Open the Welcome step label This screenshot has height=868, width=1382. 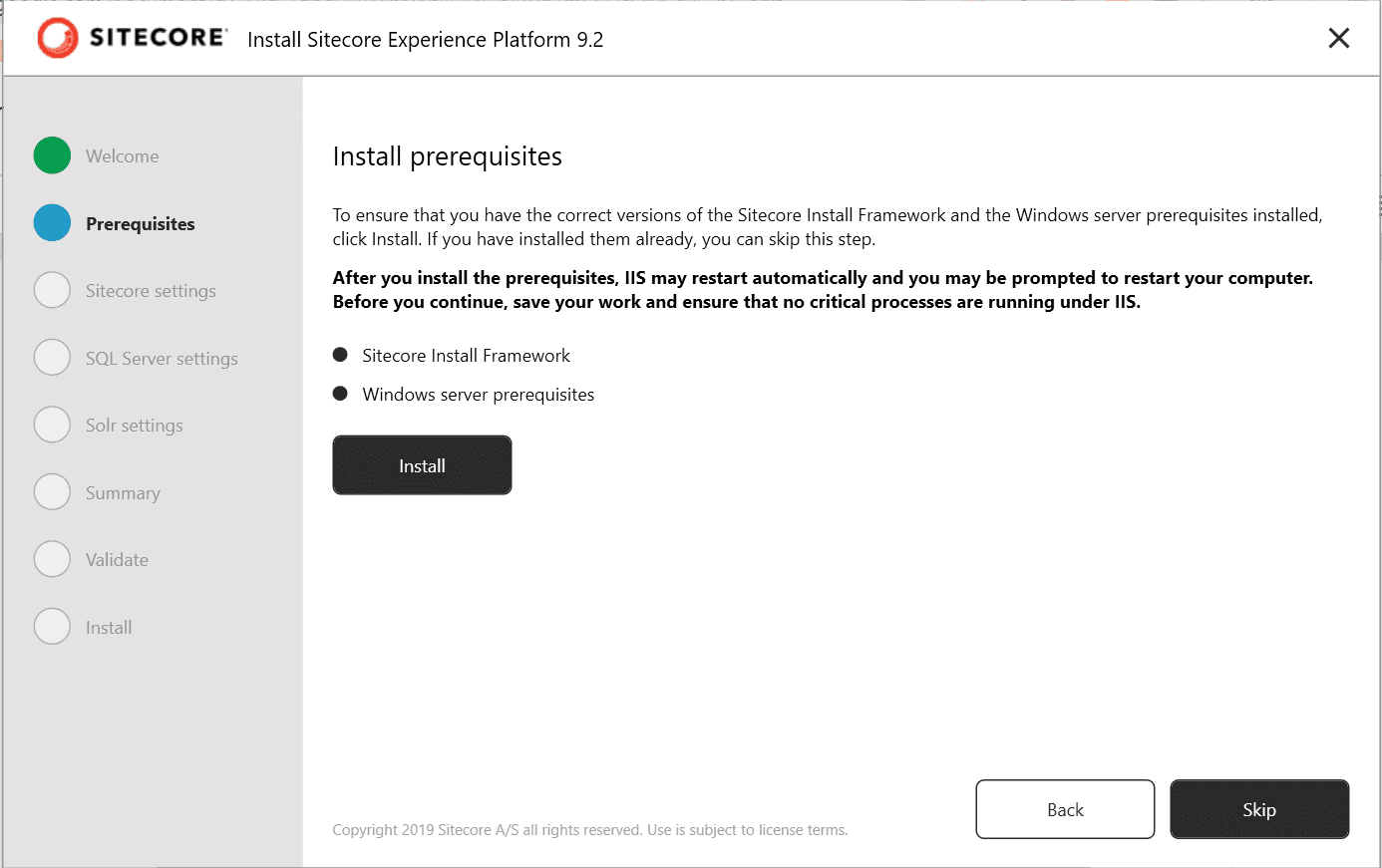click(x=123, y=156)
